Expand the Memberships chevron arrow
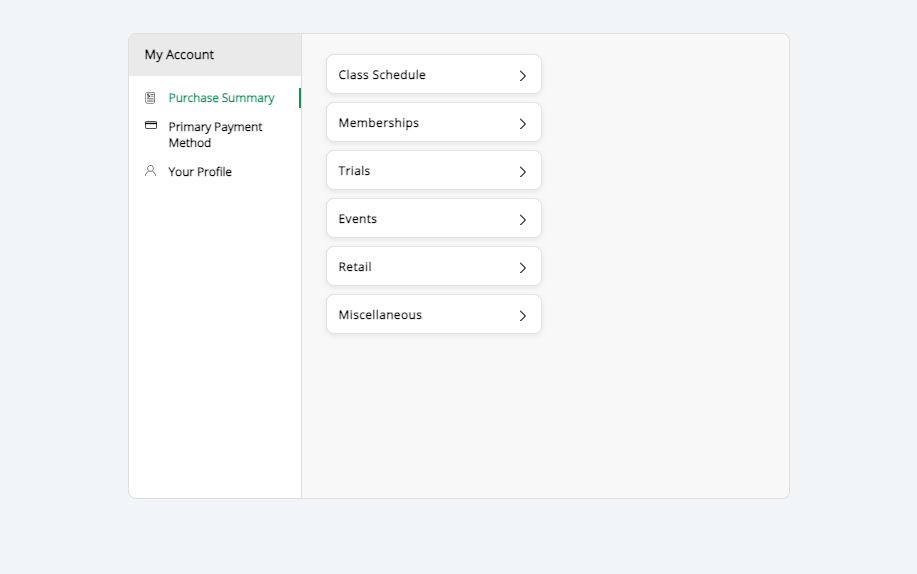 (523, 123)
